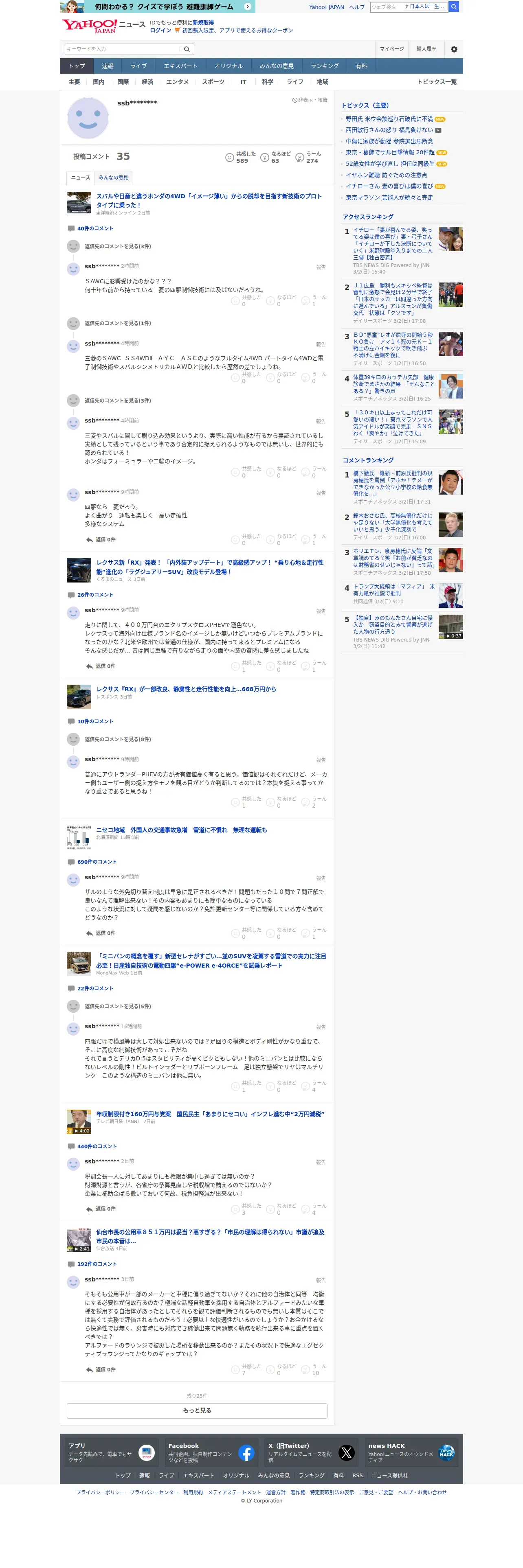
Task: Open 26件のコメント link under Lexus RX article
Action: pos(95,595)
